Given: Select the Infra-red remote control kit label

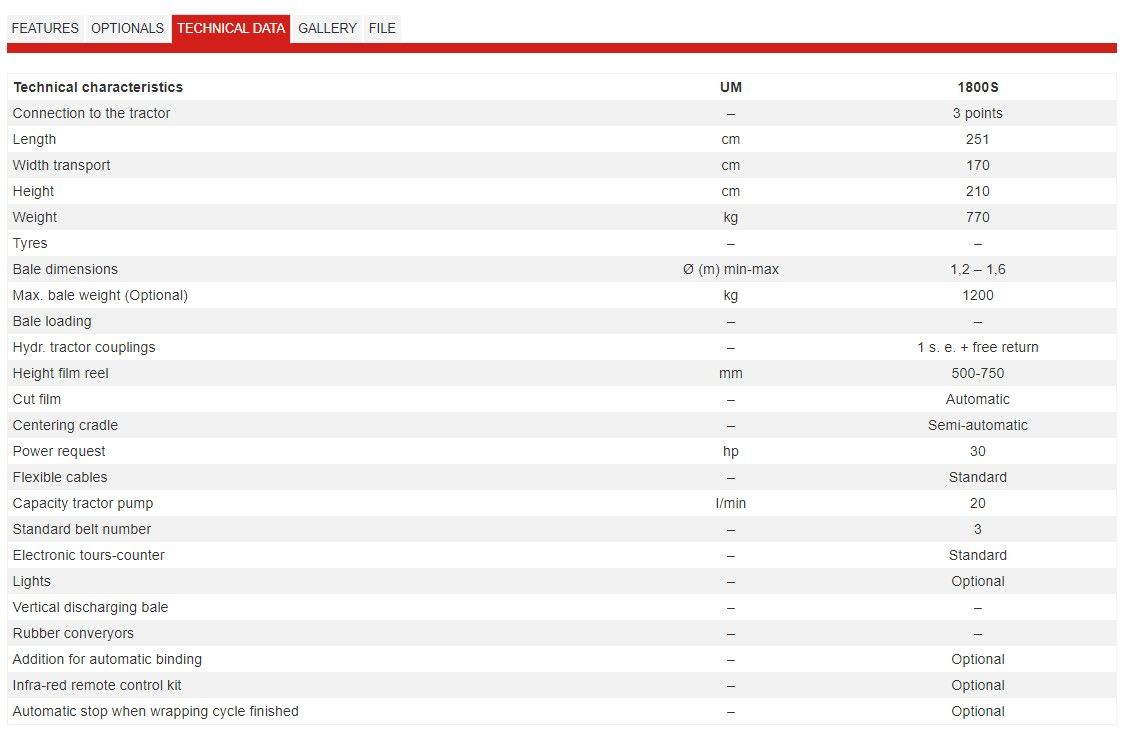Looking at the screenshot, I should point(97,685).
